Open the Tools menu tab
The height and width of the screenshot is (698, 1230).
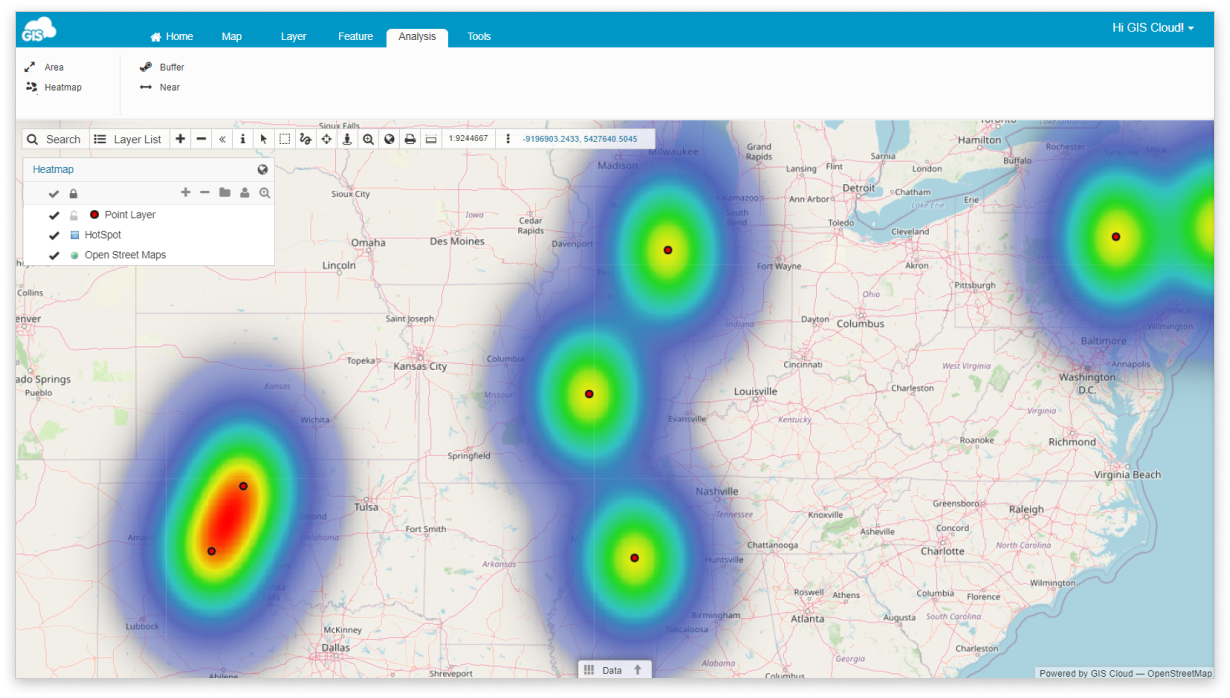[x=478, y=36]
